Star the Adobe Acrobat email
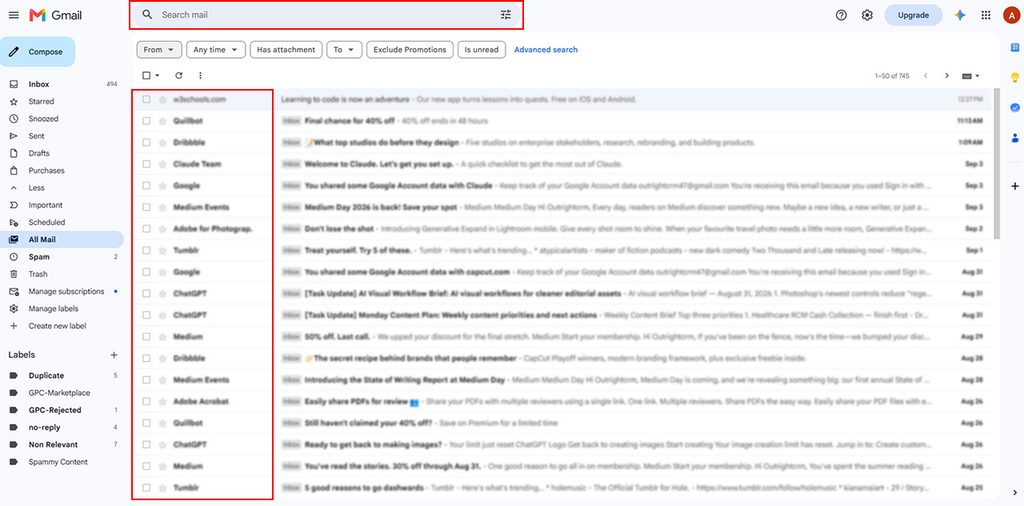The width and height of the screenshot is (1024, 506). (x=163, y=402)
